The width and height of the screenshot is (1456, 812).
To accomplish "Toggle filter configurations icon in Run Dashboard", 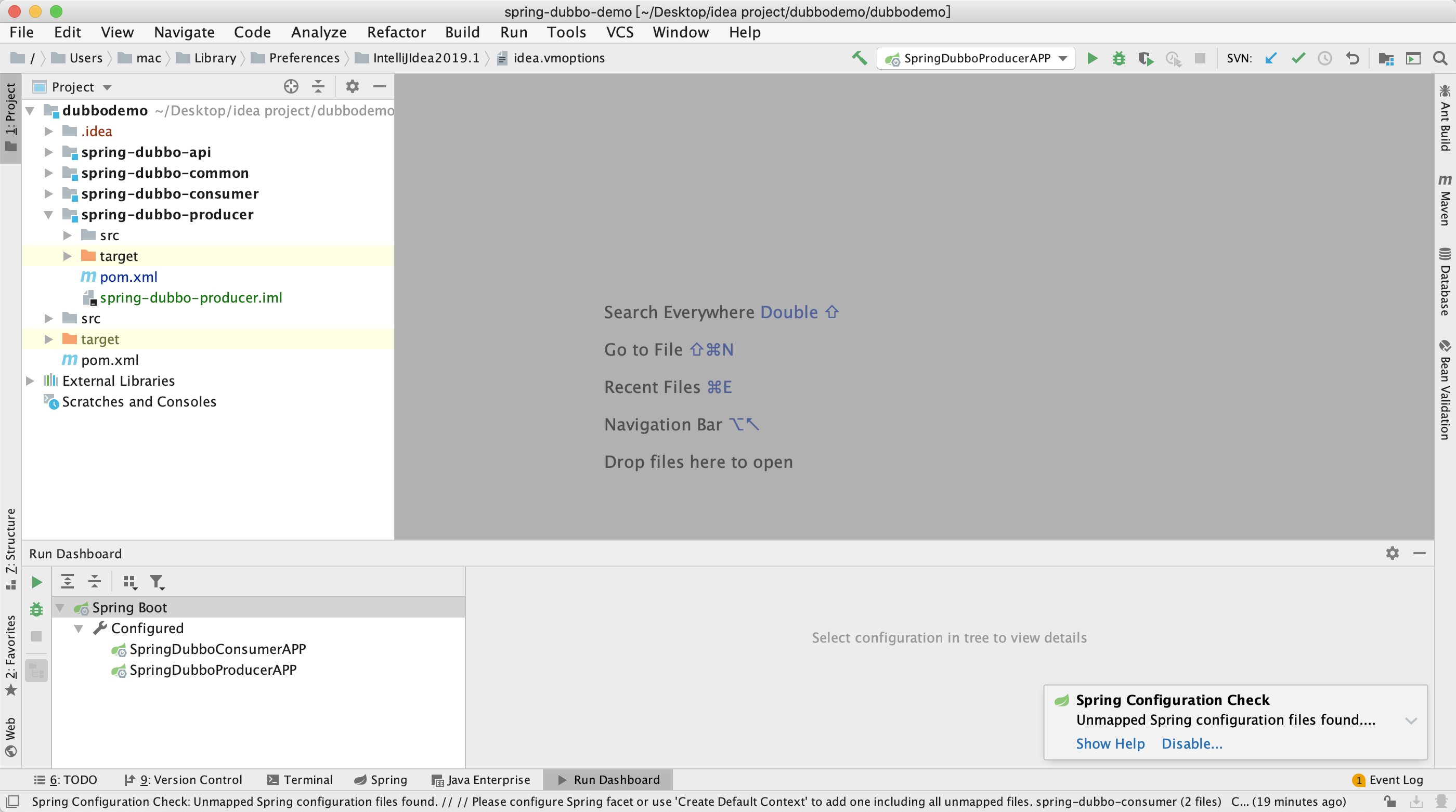I will point(158,581).
